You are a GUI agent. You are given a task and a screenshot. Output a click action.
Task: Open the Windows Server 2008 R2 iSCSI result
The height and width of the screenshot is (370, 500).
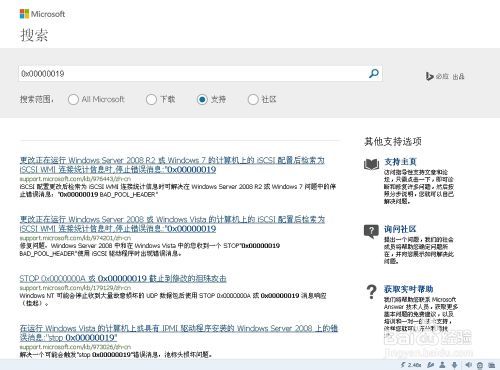point(172,165)
